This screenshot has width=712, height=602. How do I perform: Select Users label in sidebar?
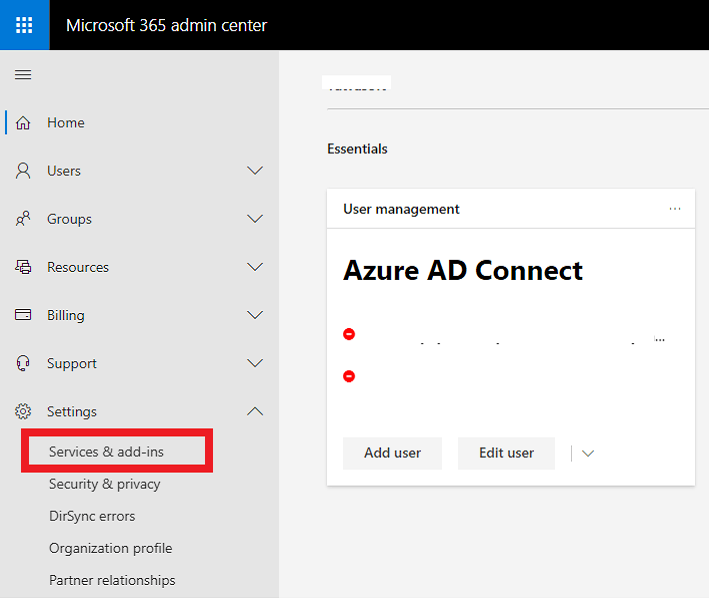click(x=64, y=171)
